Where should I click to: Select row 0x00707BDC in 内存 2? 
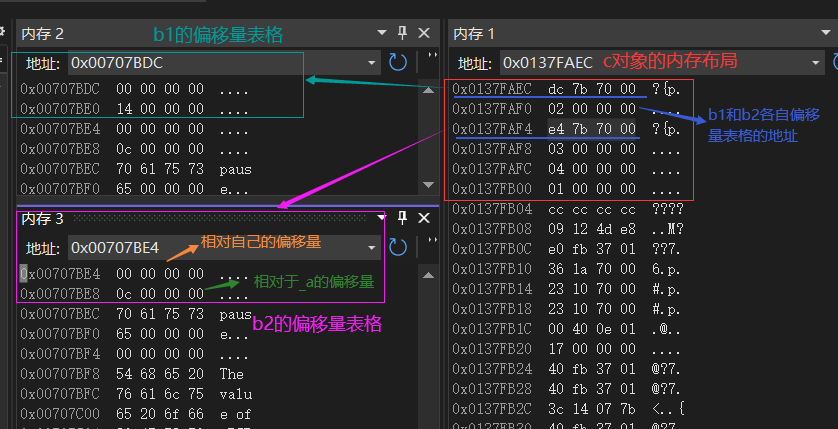136,89
